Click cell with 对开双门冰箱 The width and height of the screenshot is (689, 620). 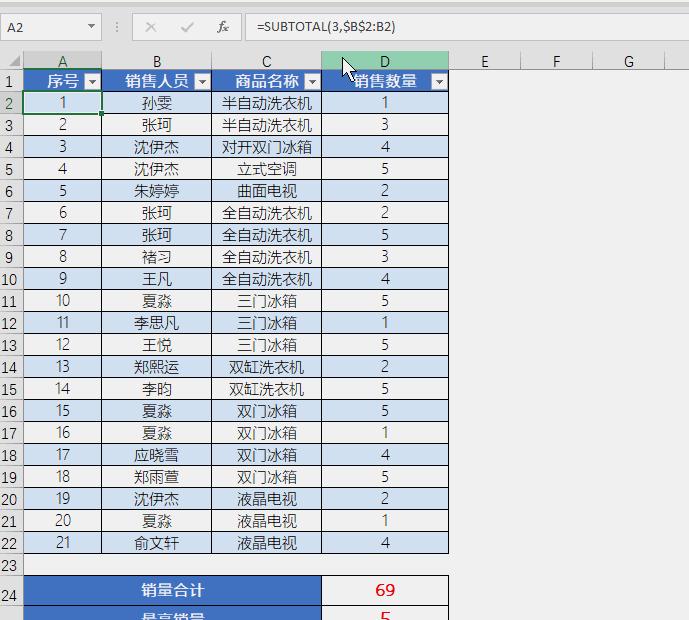click(266, 147)
